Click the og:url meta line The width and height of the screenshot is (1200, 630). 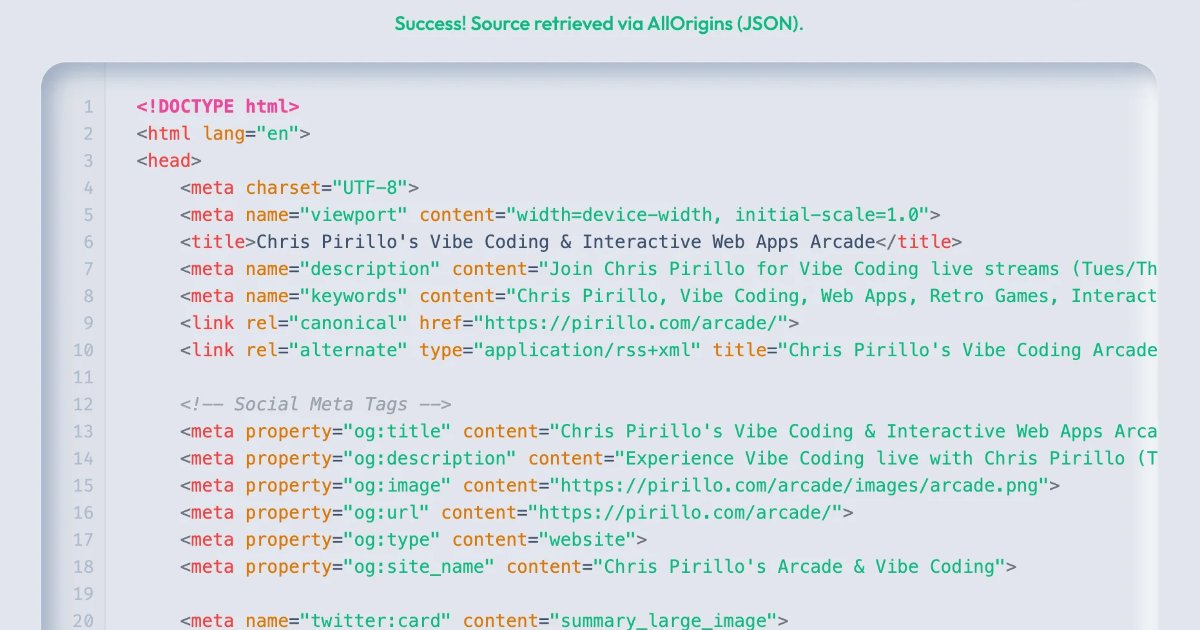(x=517, y=512)
